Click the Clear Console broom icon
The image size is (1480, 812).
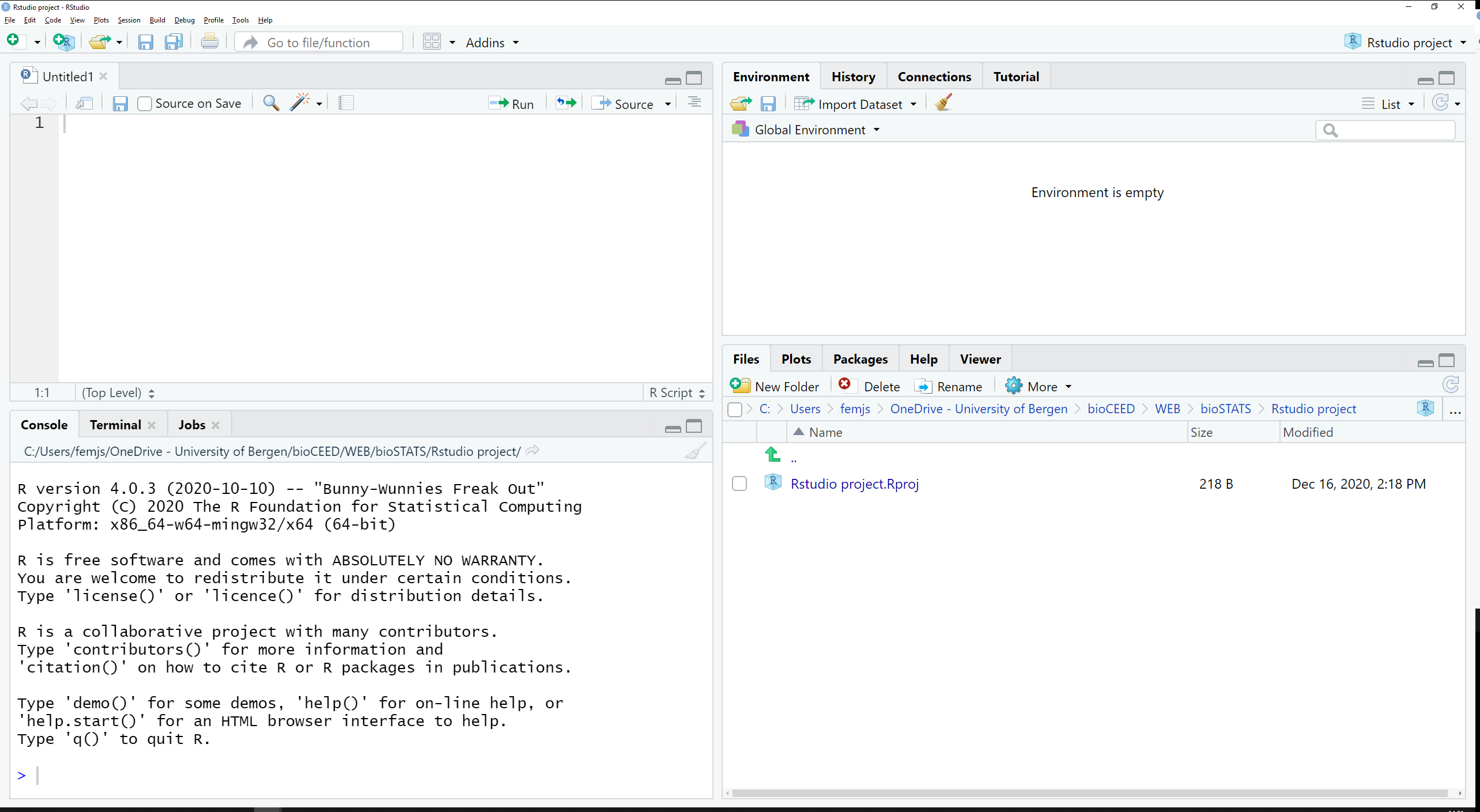[694, 451]
